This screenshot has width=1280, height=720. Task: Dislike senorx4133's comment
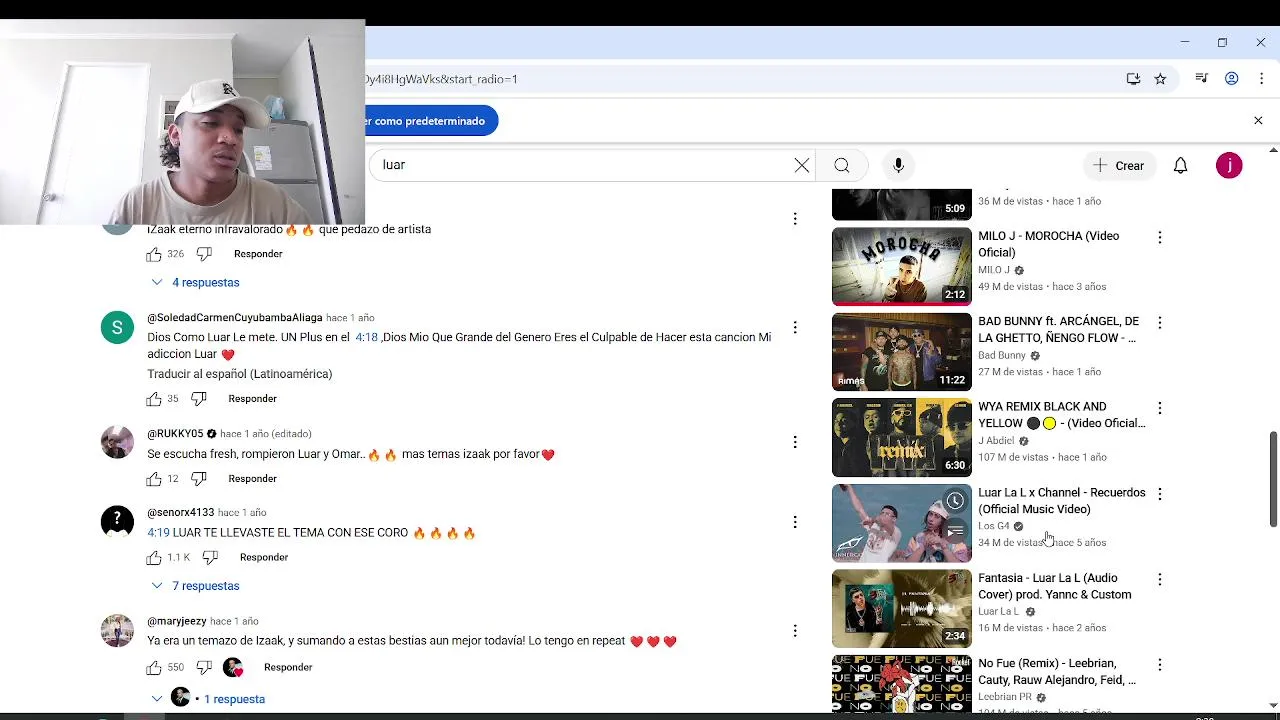coord(210,557)
